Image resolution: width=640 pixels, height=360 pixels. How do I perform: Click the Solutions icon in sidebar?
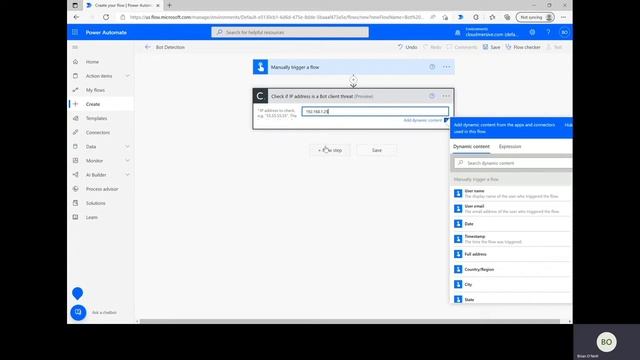coord(76,203)
